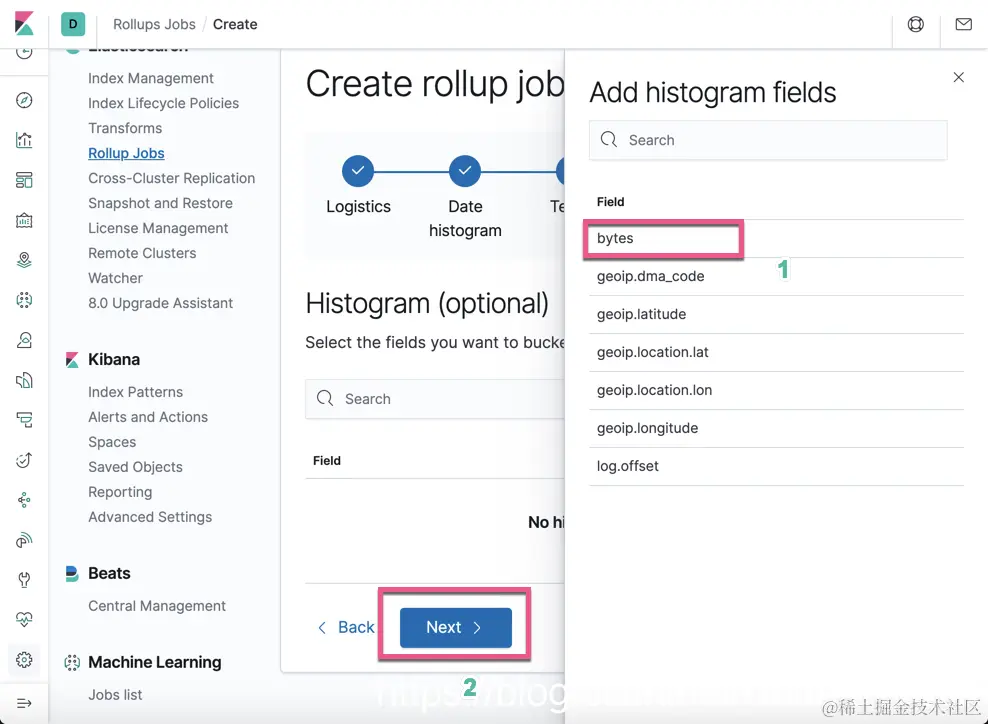Screen dimensions: 988x724
Task: Focus the flyout Search field
Action: pos(767,140)
